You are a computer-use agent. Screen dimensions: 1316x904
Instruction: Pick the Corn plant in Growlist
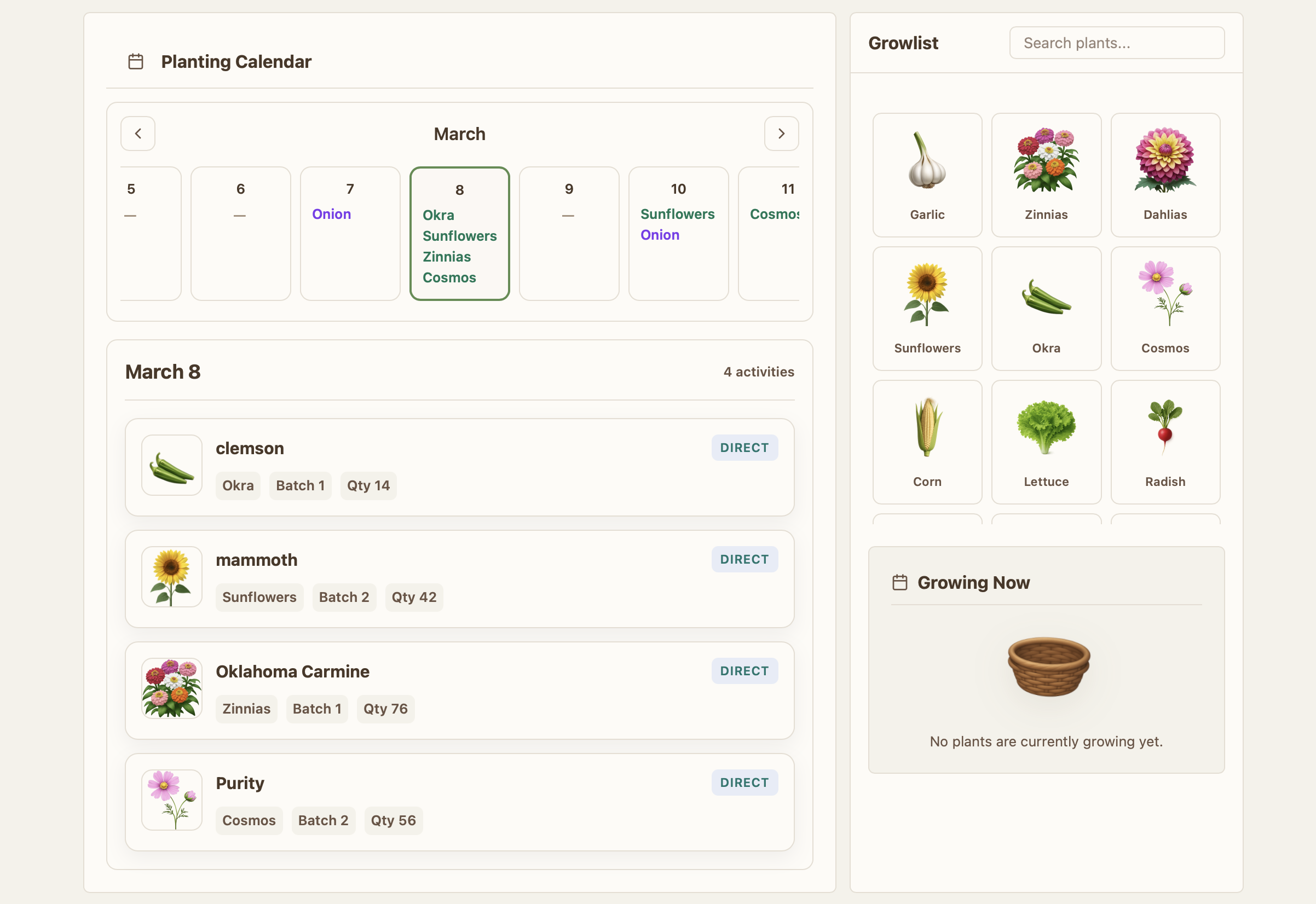pyautogui.click(x=927, y=441)
